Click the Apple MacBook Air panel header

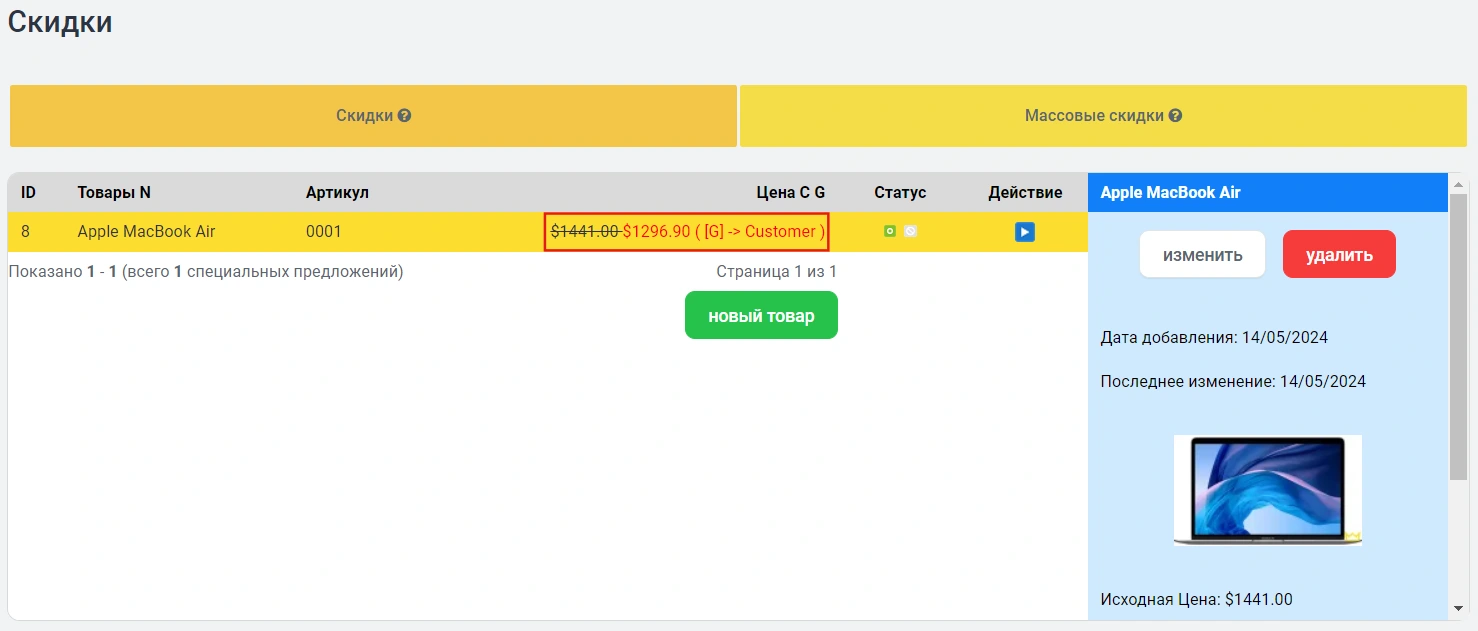point(1170,192)
